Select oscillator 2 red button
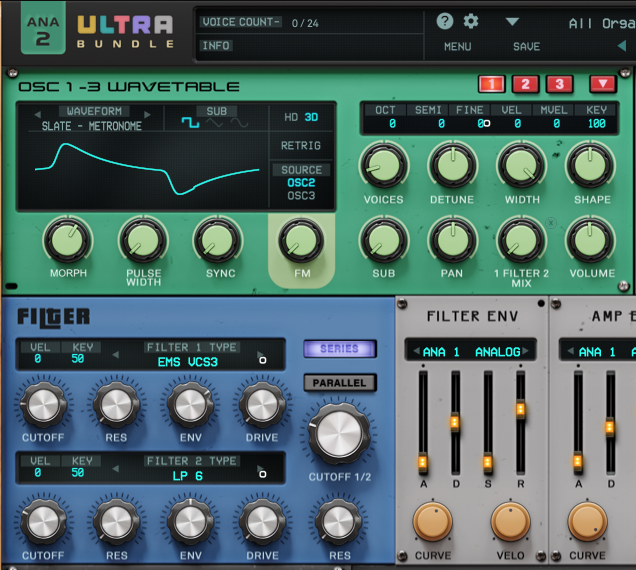636x570 pixels. click(526, 84)
